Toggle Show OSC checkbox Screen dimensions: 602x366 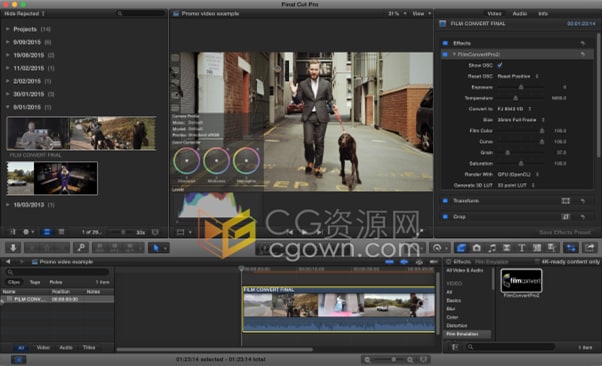(x=499, y=65)
